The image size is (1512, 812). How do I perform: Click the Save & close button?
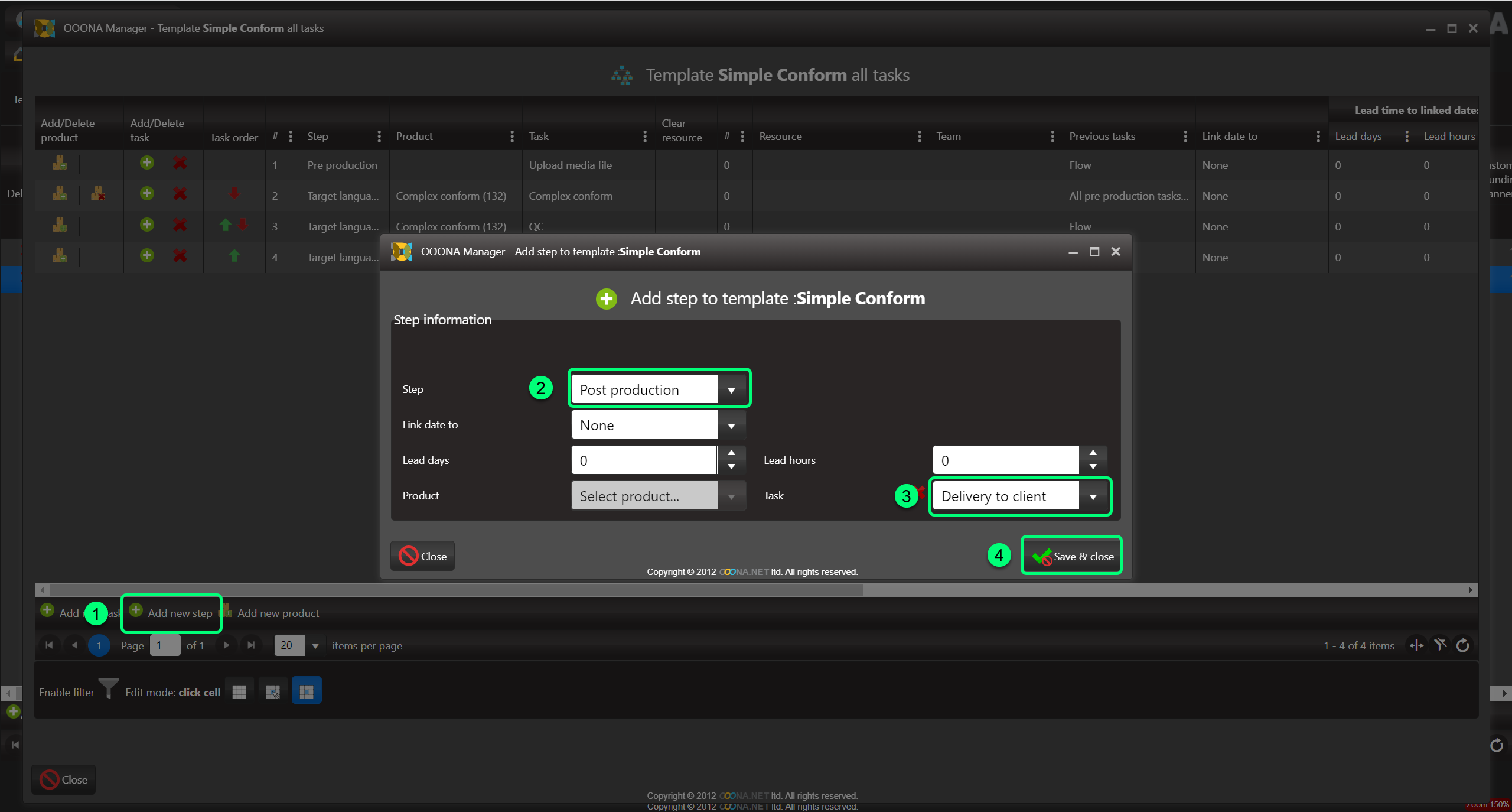pos(1072,556)
